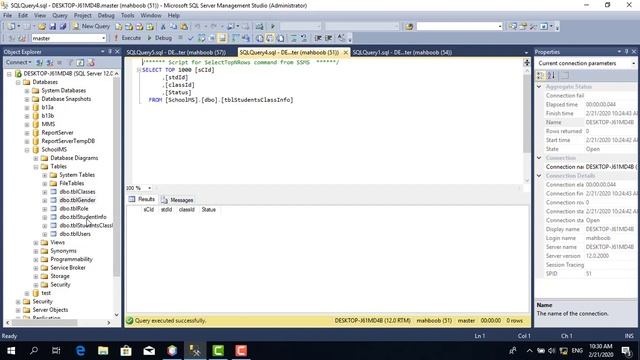Click Display Estimated Execution Plan icon
The height and width of the screenshot is (360, 640).
(x=202, y=38)
